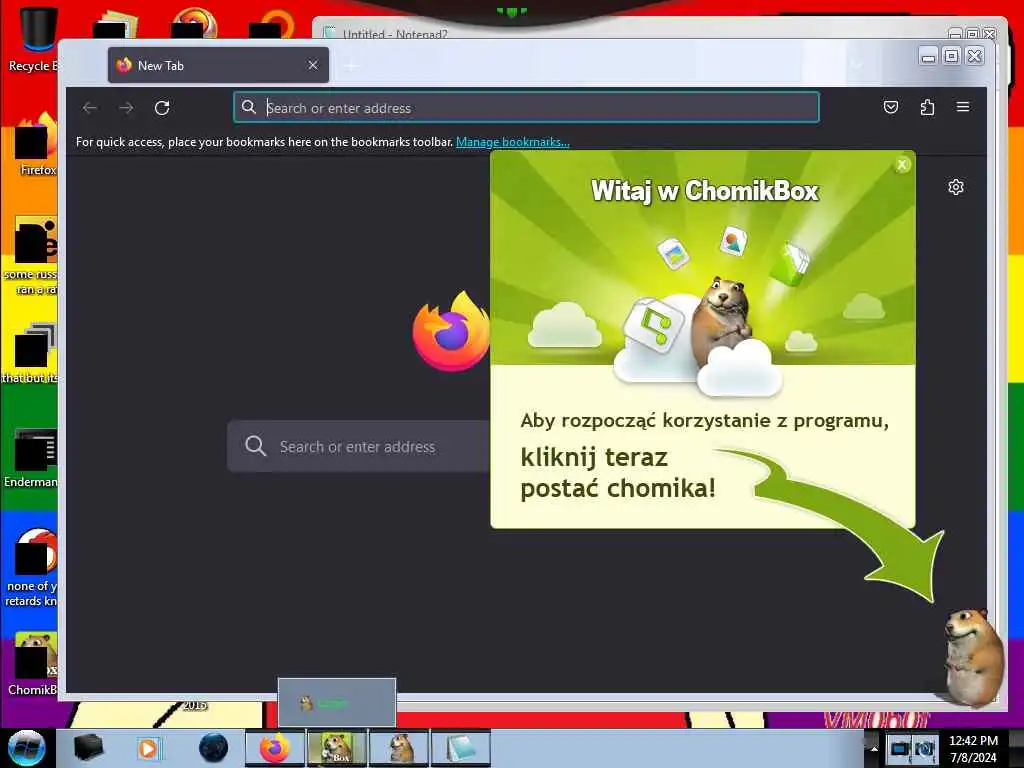Open the 'that but its' desktop icon

(x=31, y=353)
